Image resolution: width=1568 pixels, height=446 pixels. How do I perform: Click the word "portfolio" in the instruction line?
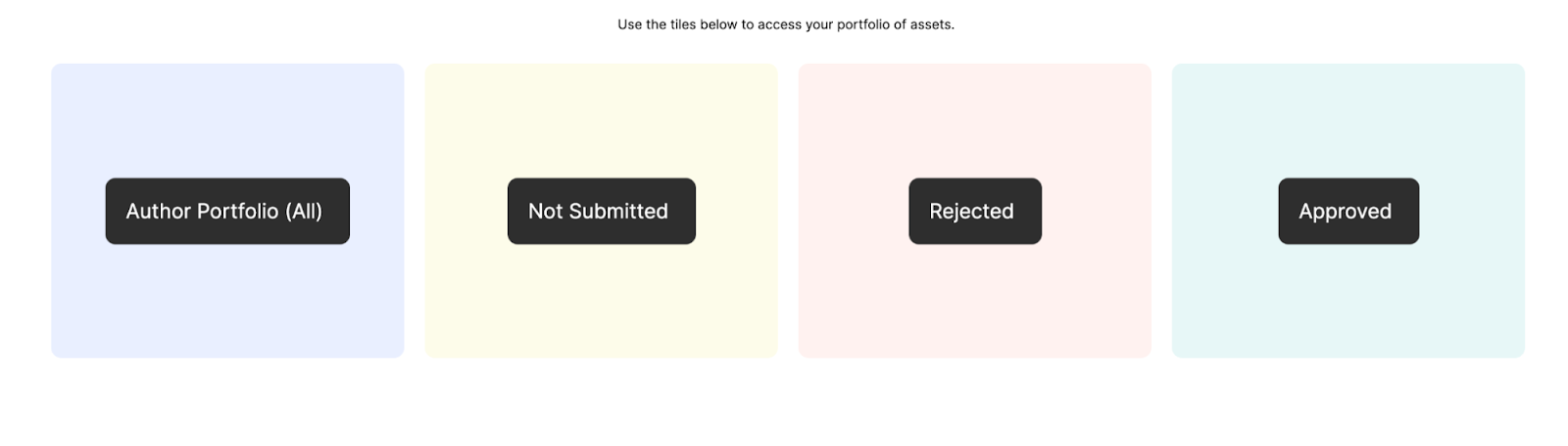pyautogui.click(x=862, y=25)
